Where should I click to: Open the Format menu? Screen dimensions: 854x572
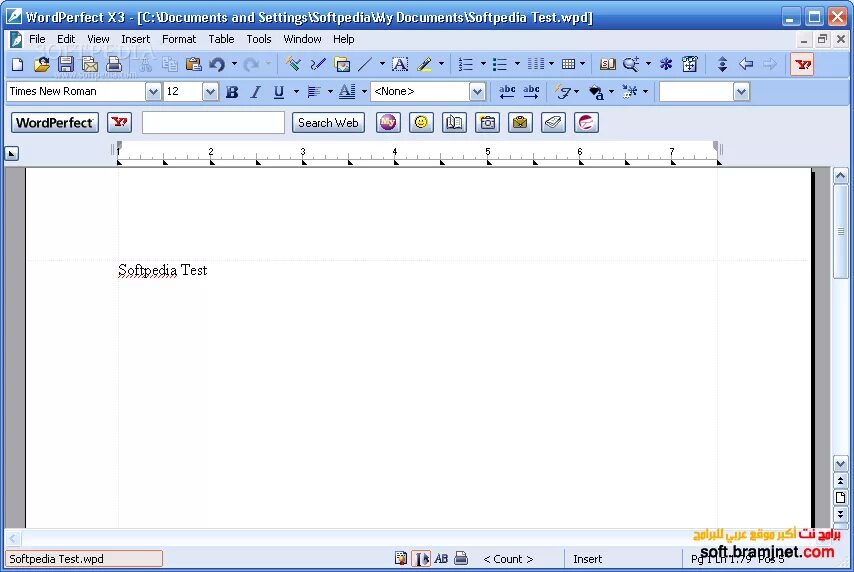click(x=179, y=39)
